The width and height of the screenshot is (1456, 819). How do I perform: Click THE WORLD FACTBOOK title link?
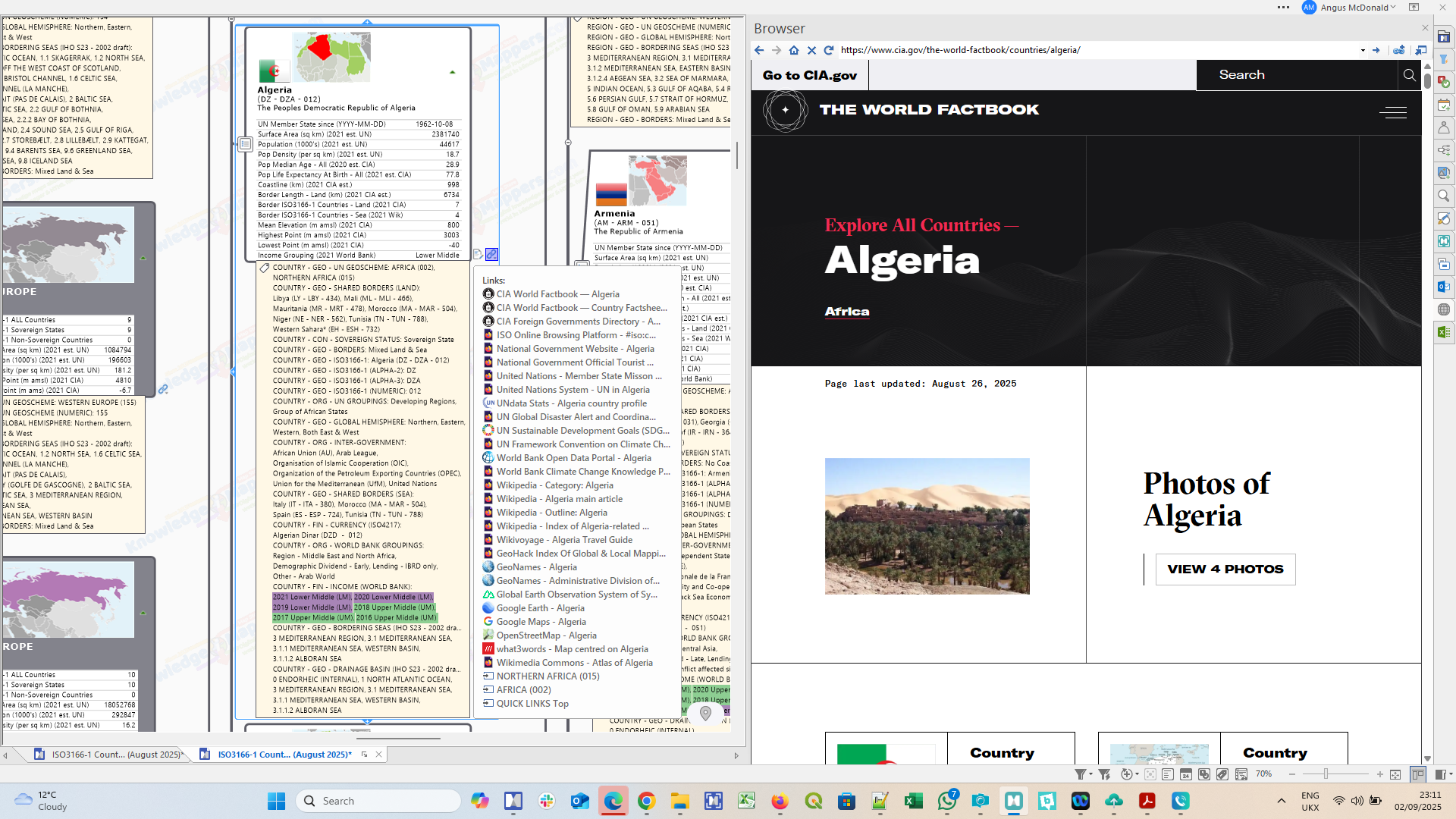(929, 110)
